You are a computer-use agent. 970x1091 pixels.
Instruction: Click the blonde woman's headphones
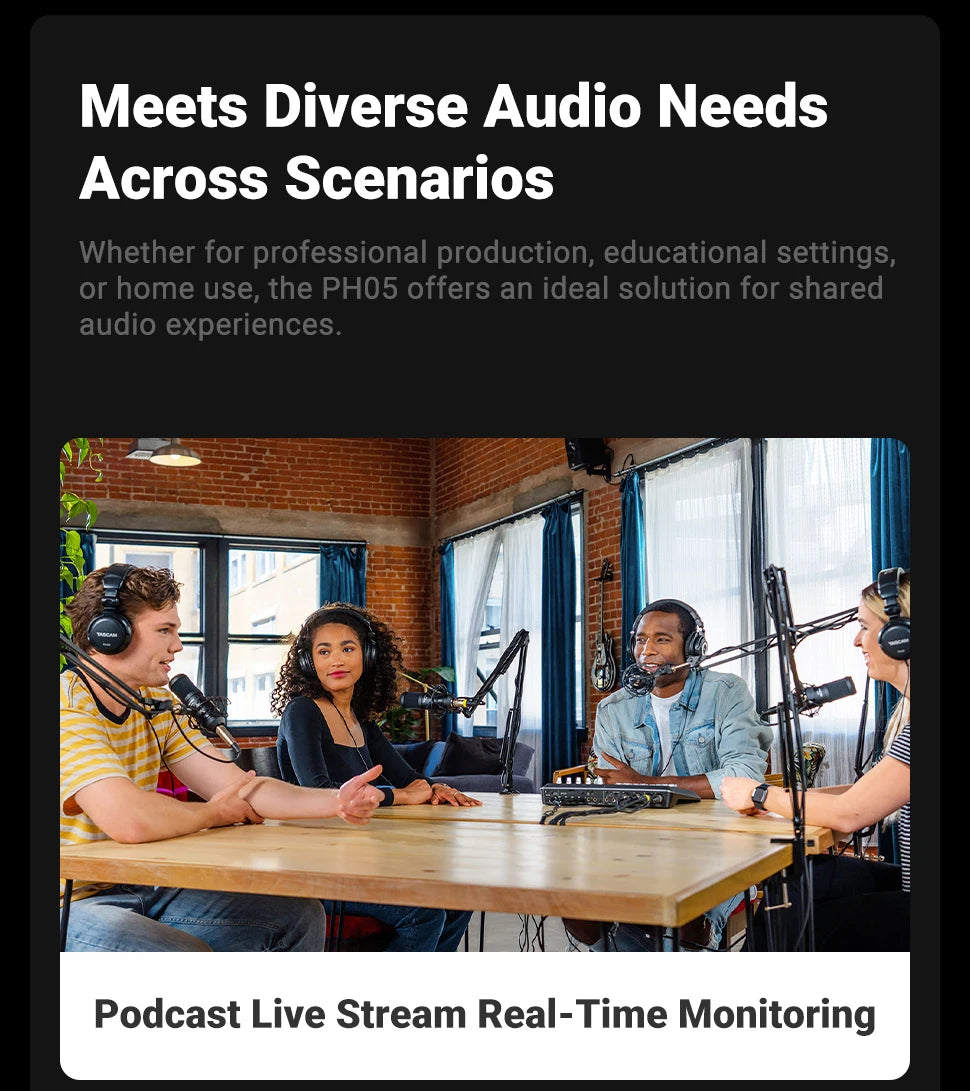click(x=893, y=614)
